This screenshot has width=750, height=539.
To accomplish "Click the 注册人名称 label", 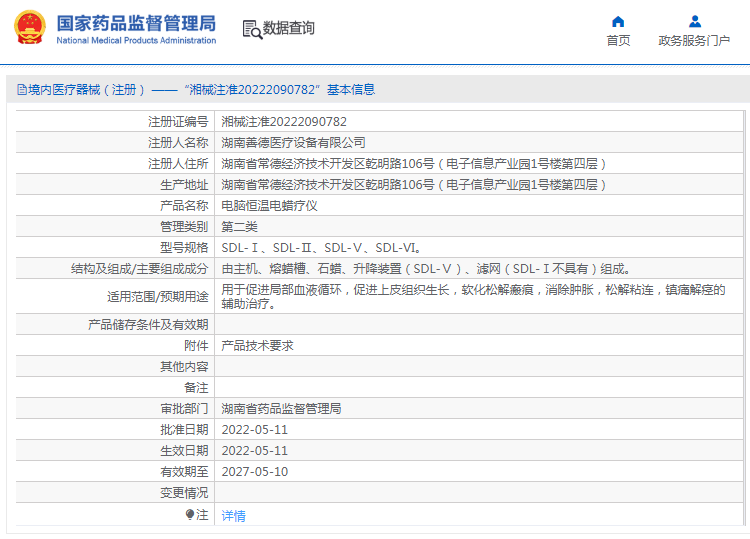I will click(178, 143).
